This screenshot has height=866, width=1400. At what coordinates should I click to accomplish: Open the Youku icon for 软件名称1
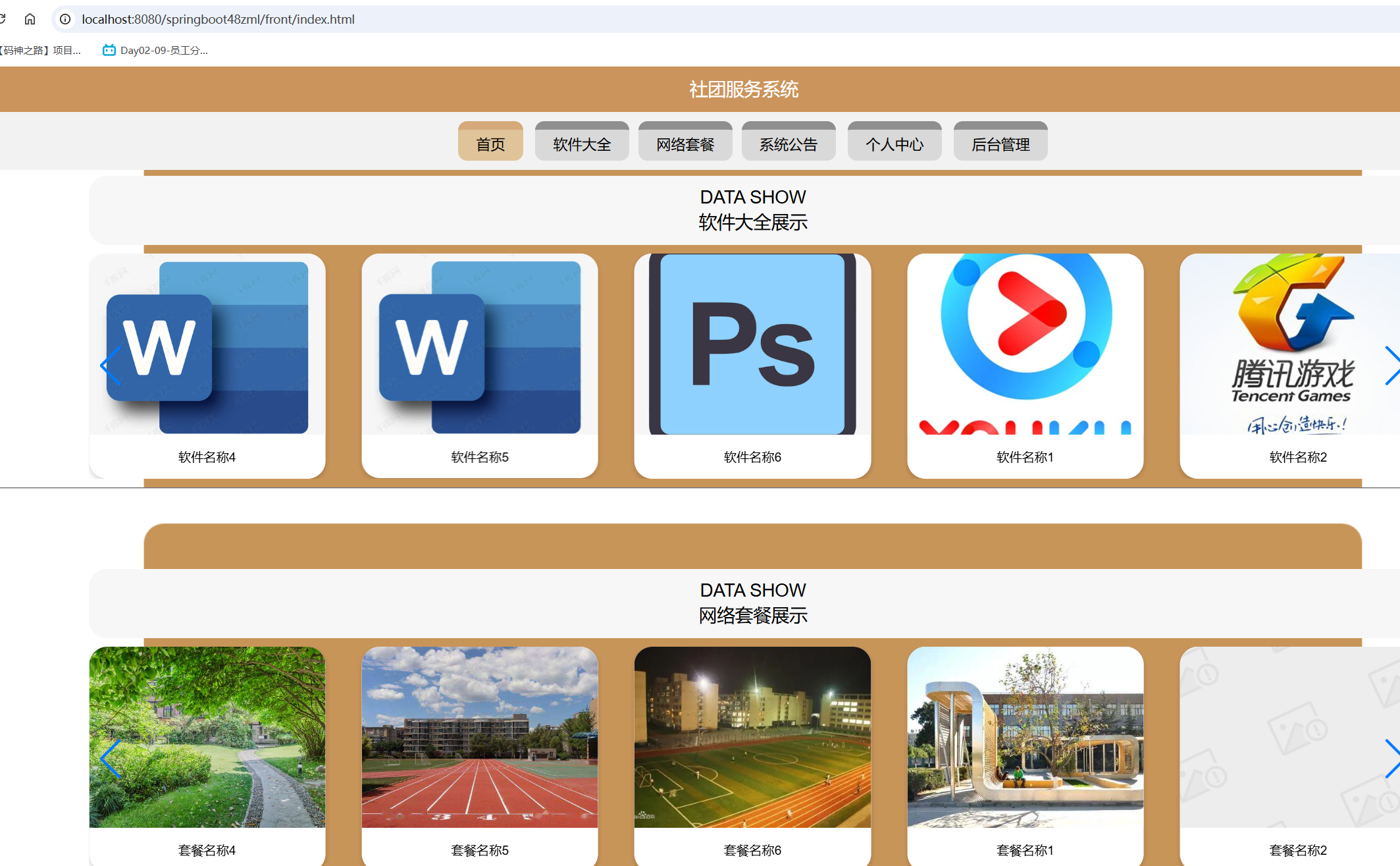1025,344
